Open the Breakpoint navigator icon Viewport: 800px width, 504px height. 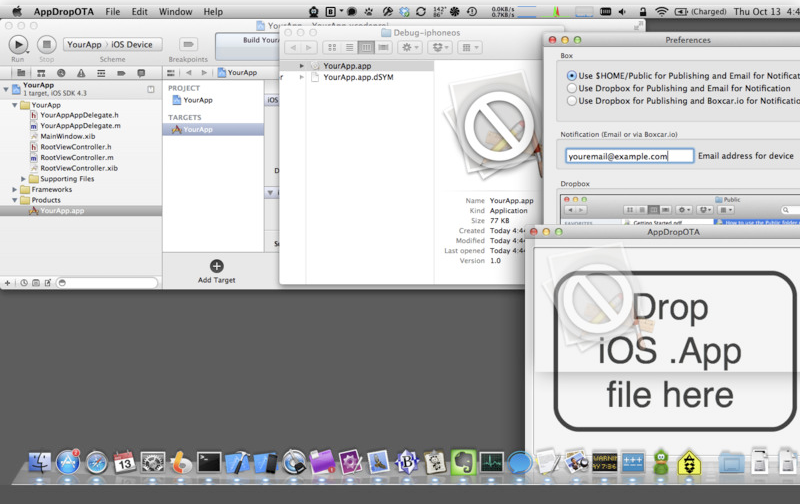[121, 73]
